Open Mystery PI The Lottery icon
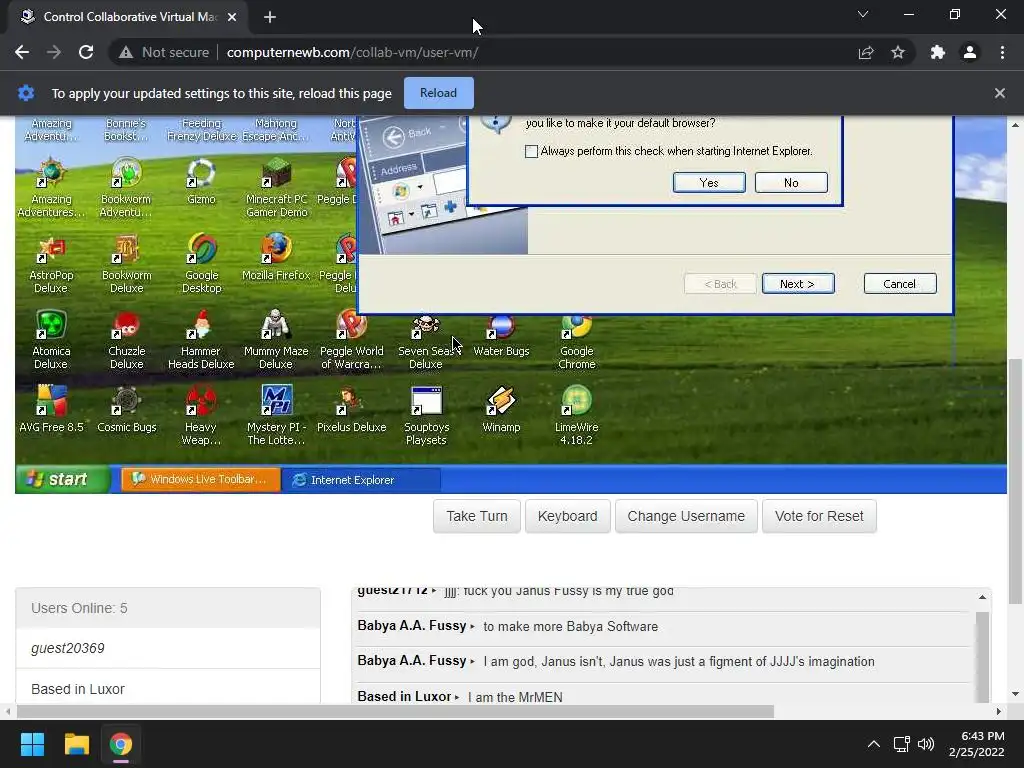 click(x=276, y=416)
